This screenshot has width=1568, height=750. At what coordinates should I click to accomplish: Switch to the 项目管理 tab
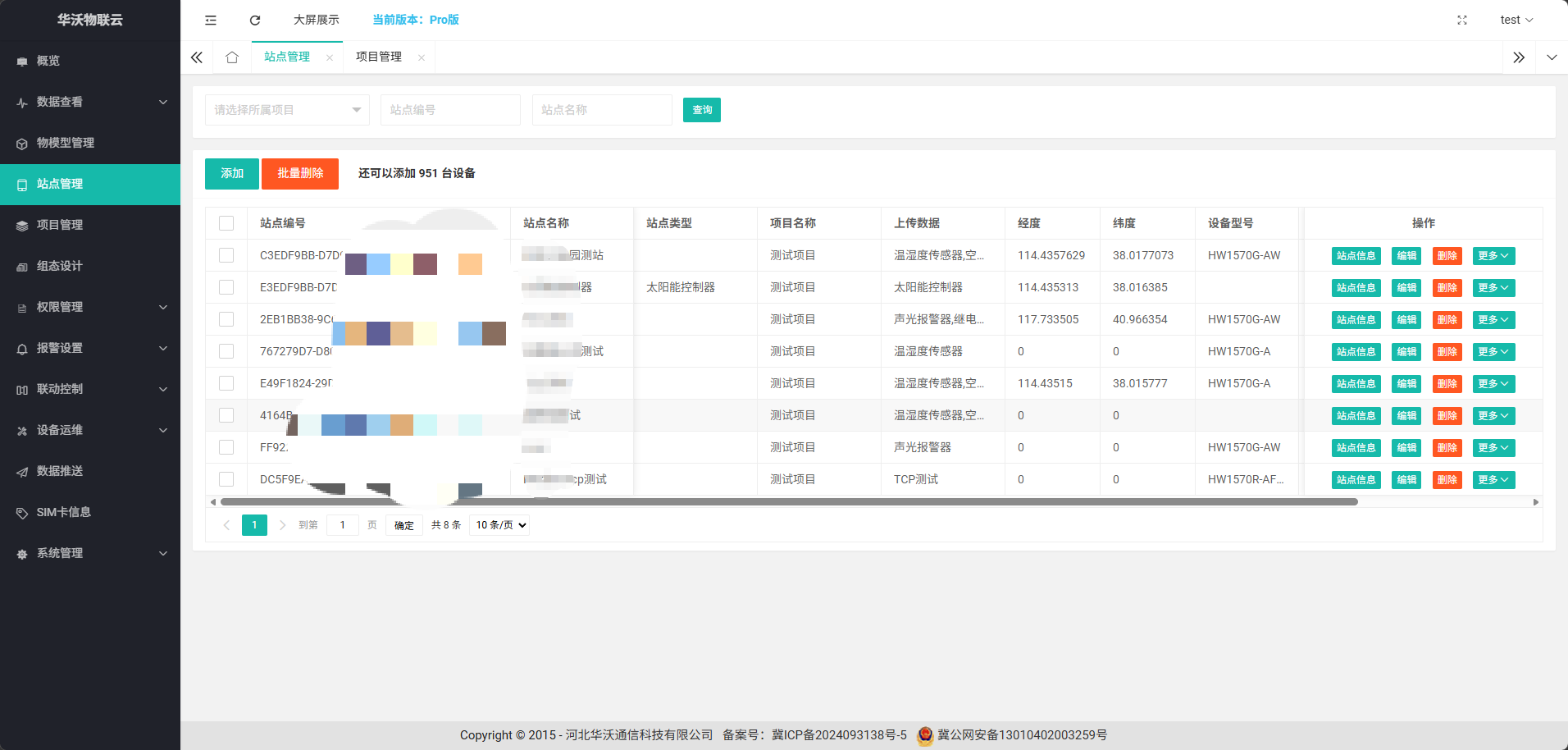[379, 57]
